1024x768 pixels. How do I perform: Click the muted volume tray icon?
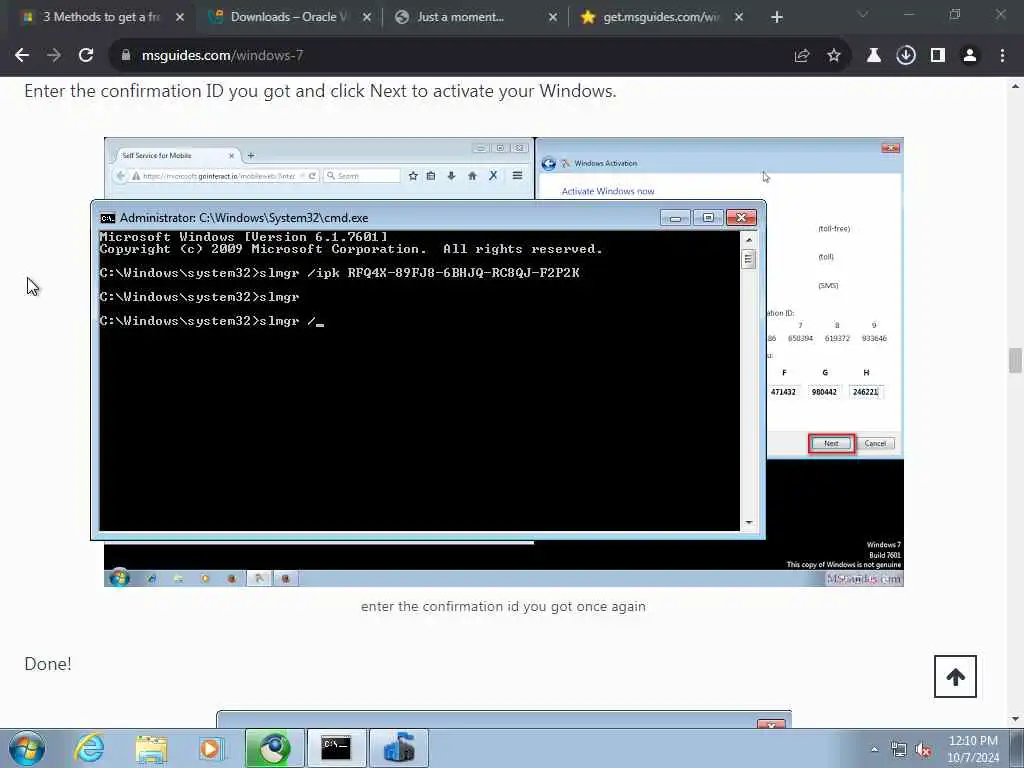pyautogui.click(x=923, y=750)
